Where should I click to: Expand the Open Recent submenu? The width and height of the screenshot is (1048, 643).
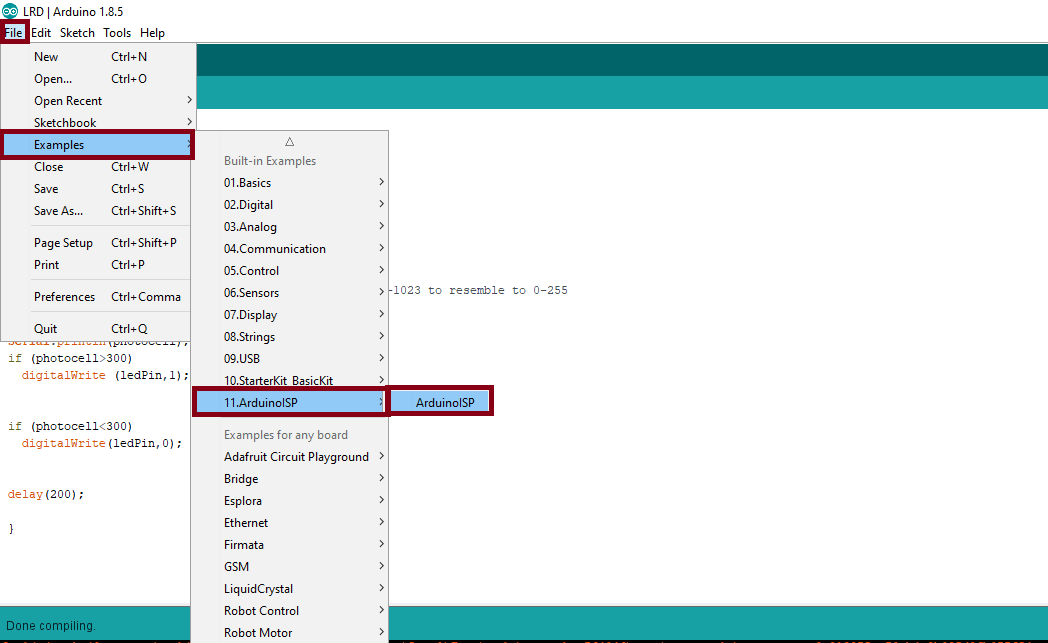tap(98, 101)
